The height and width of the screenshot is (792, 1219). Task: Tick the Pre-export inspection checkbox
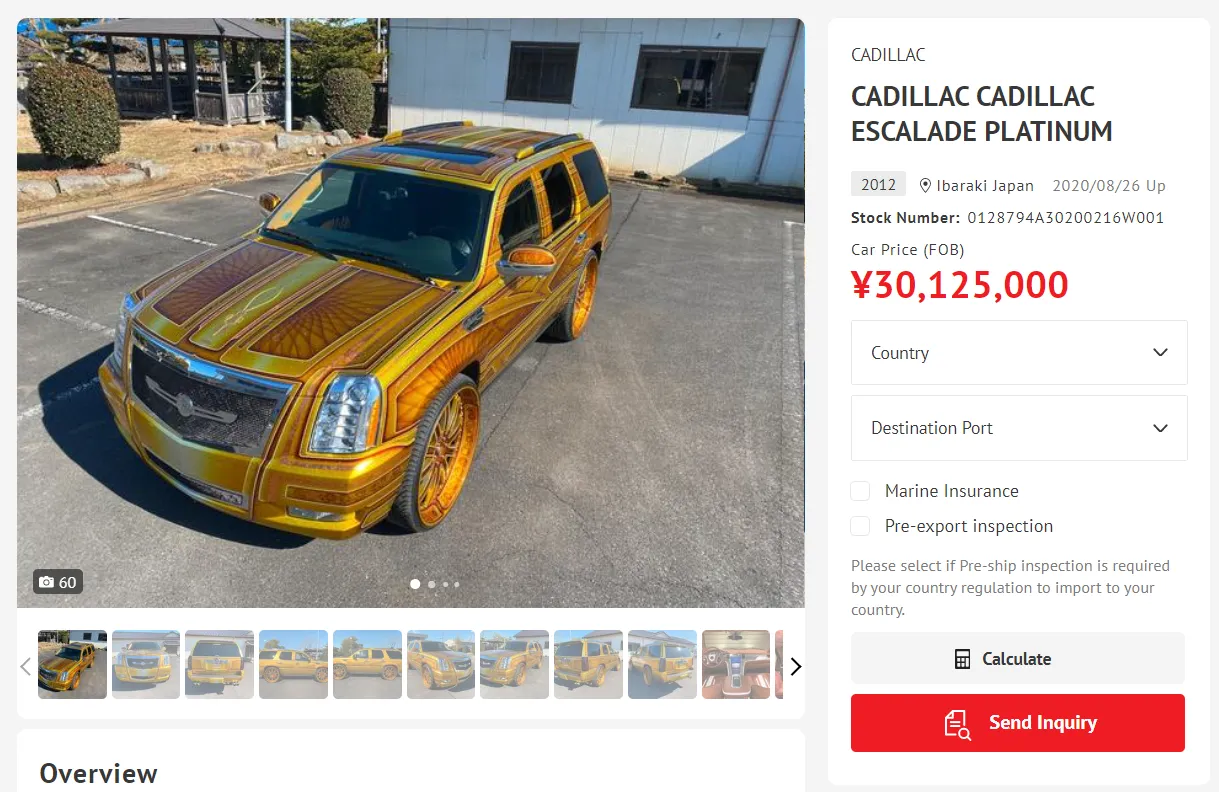860,526
